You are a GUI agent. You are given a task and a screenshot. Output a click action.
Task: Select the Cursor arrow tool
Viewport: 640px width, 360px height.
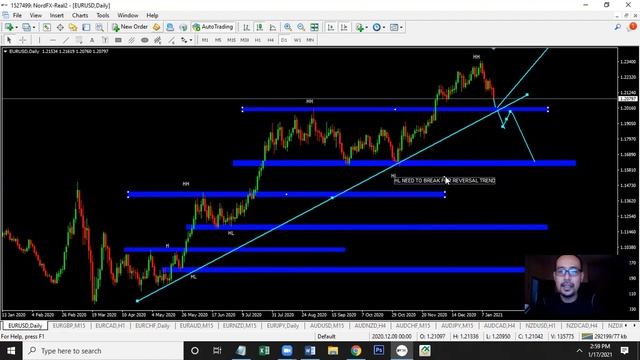9,40
